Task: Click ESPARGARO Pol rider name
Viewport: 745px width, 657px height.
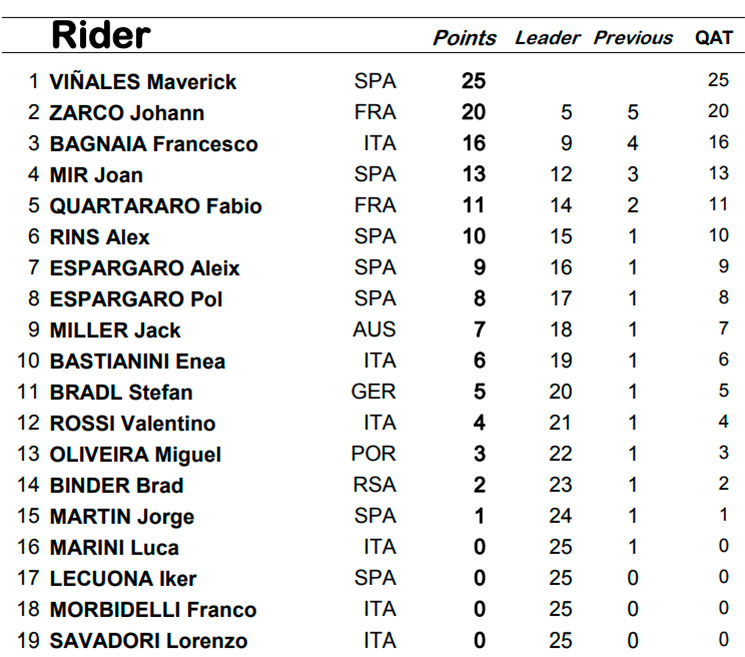Action: click(136, 299)
